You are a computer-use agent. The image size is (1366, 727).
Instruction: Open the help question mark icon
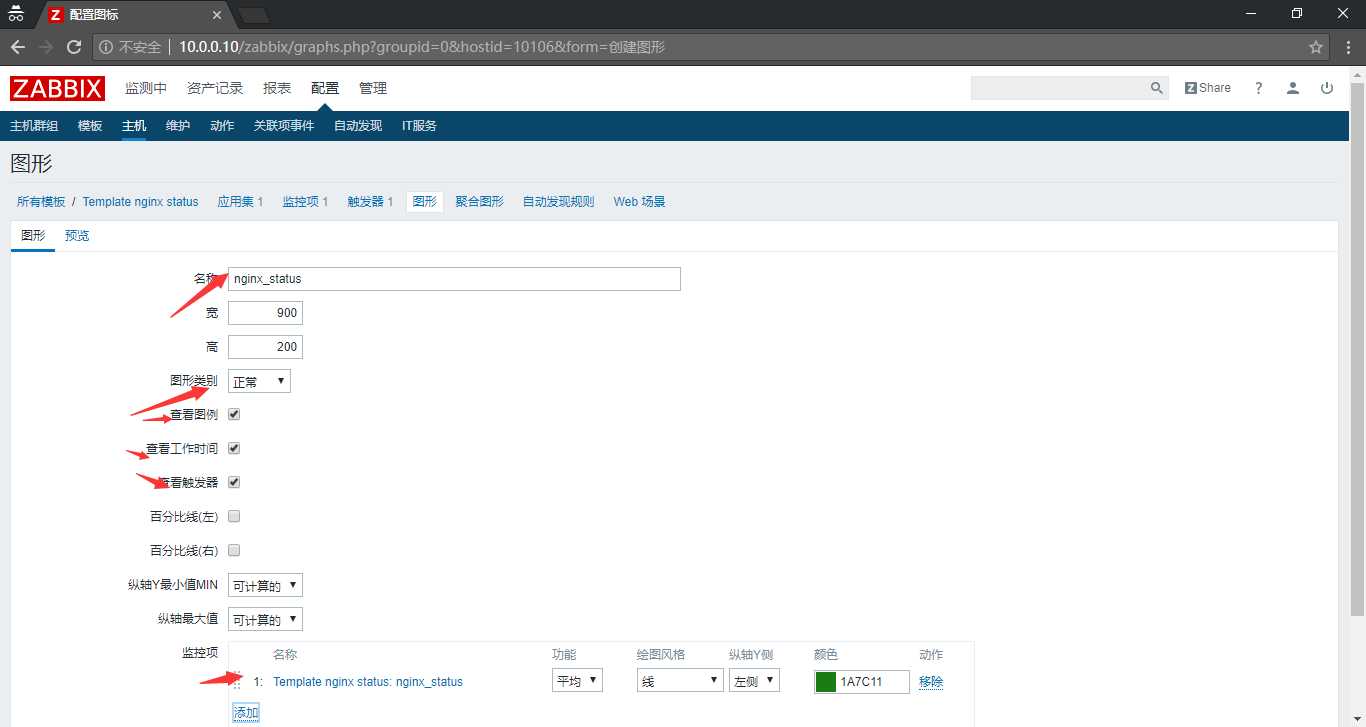[x=1259, y=88]
